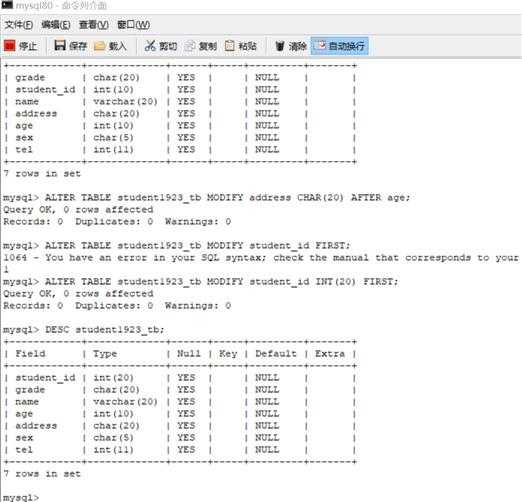
Task: Click the Cut (剪切) scissors button
Action: [x=161, y=46]
